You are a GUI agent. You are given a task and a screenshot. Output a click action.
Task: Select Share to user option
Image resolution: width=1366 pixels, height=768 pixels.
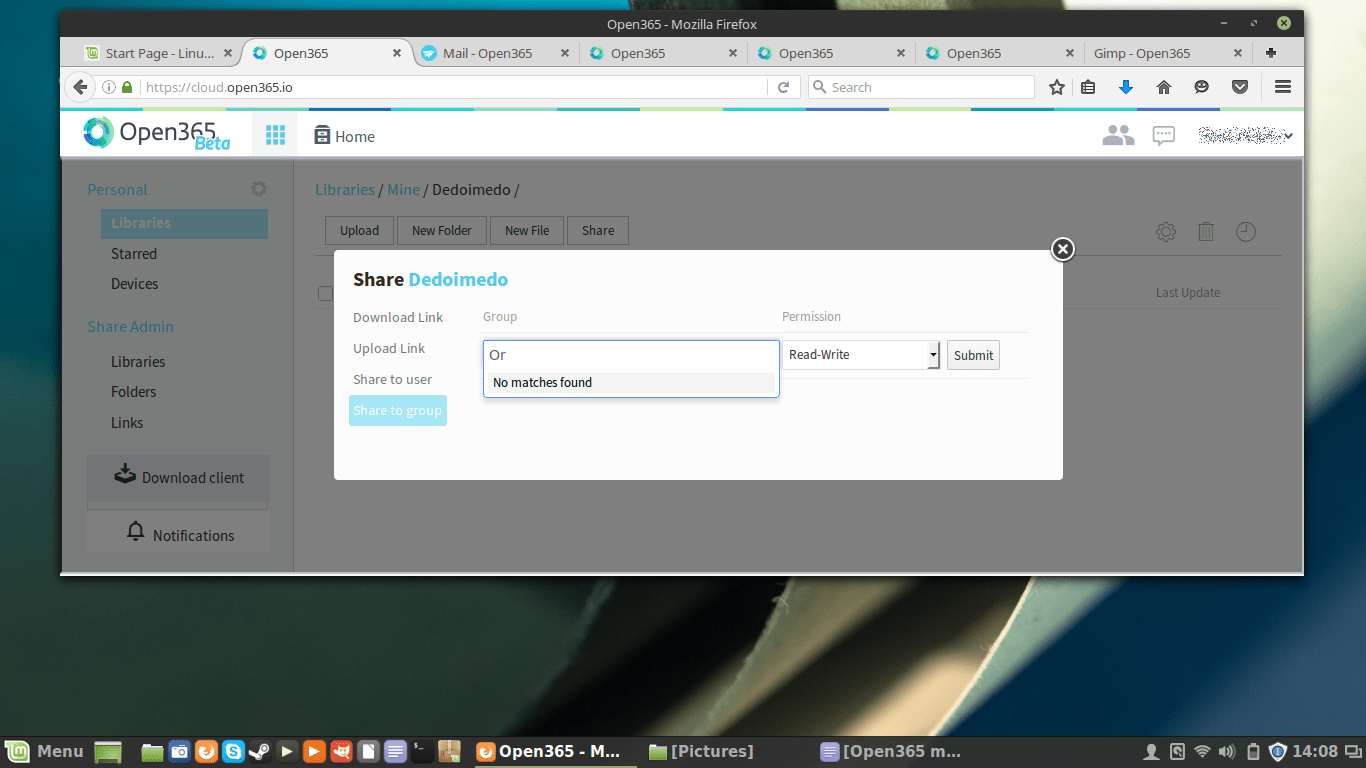point(393,379)
